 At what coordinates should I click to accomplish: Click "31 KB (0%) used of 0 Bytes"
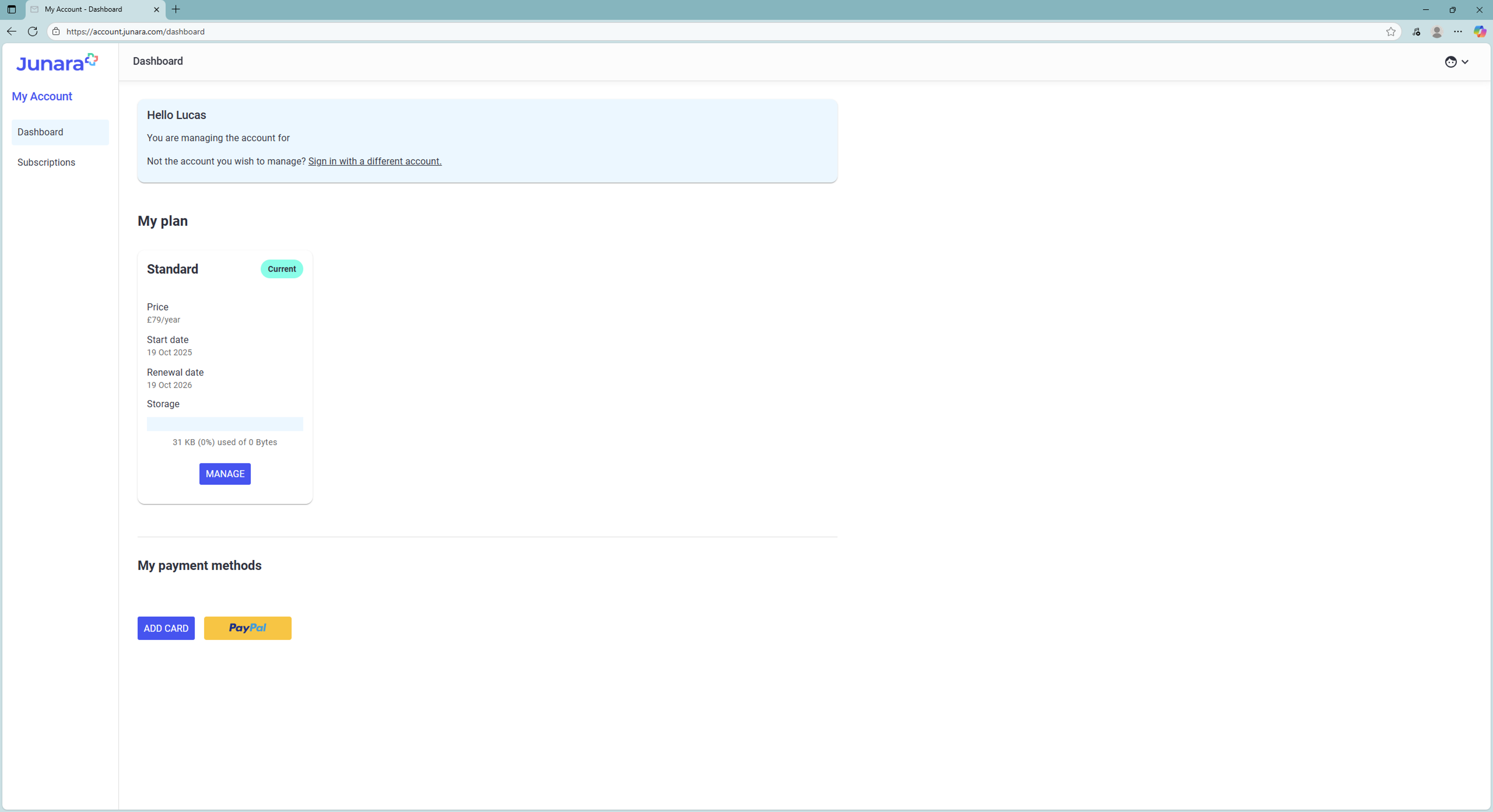pos(225,442)
